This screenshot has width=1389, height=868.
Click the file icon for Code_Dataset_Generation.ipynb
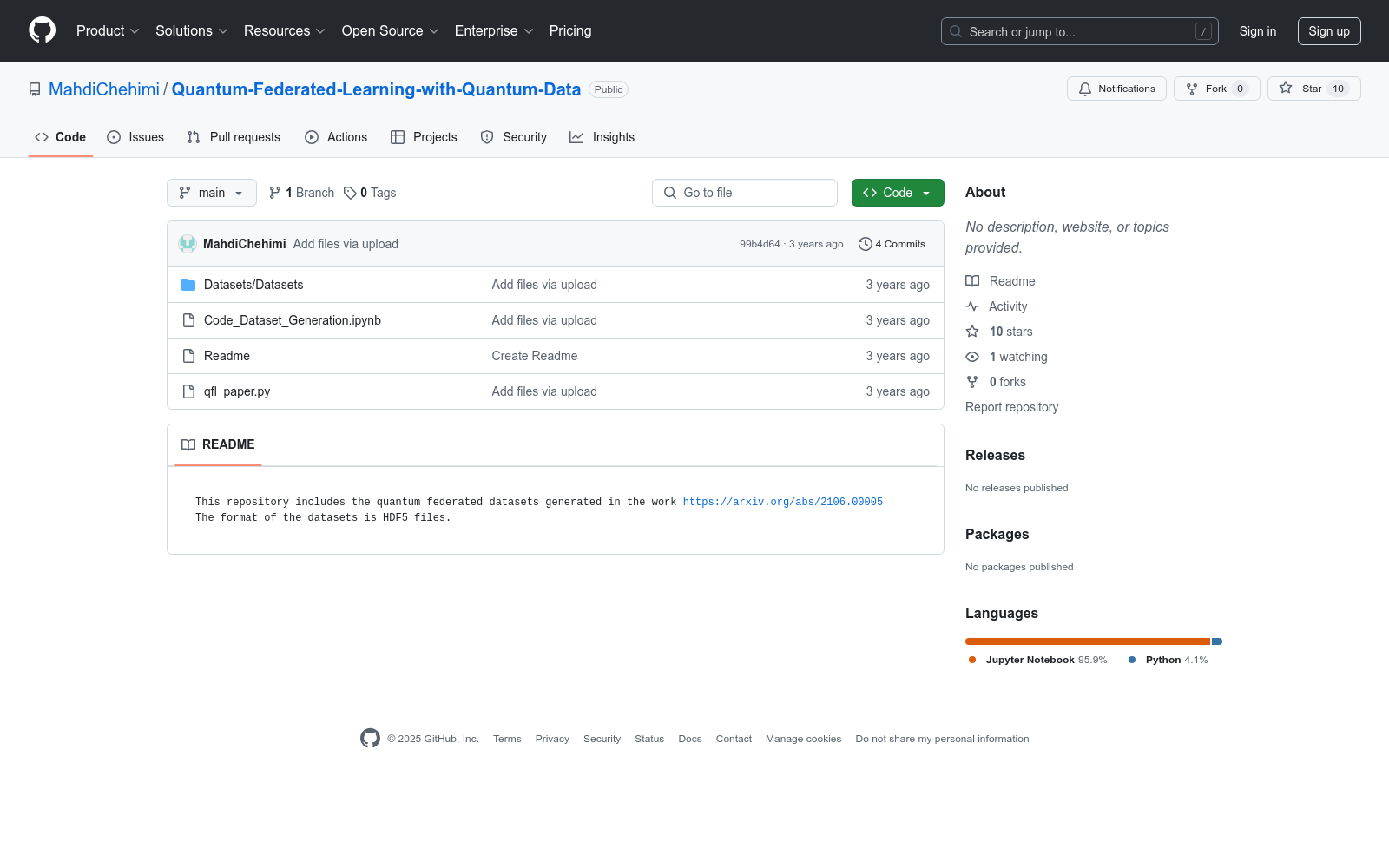188,320
